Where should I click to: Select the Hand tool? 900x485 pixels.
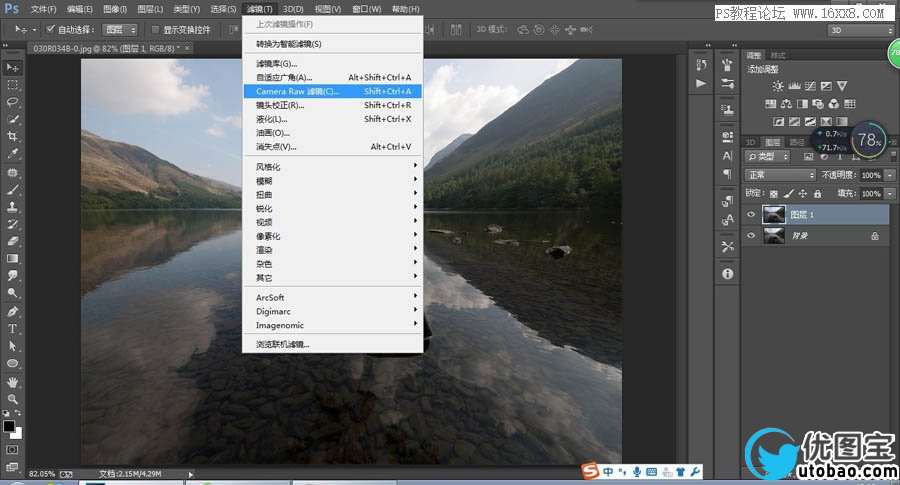pos(12,382)
